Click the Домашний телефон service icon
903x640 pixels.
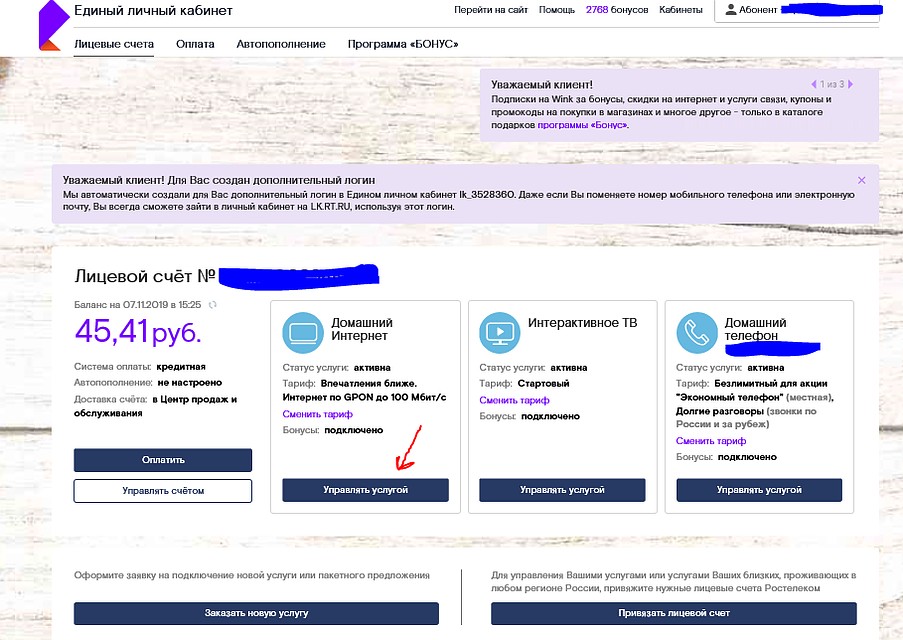[697, 332]
